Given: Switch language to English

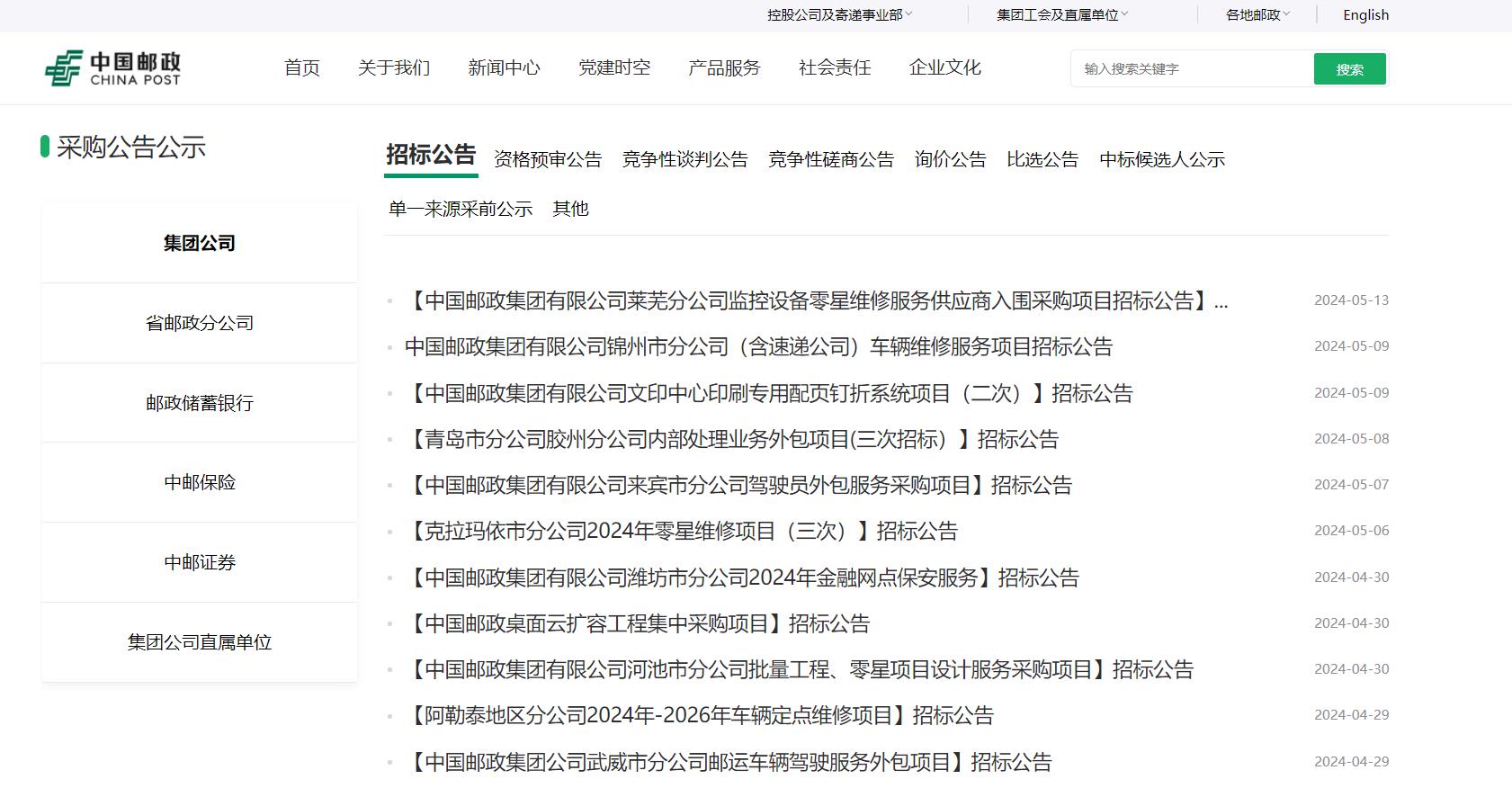Looking at the screenshot, I should (1365, 14).
